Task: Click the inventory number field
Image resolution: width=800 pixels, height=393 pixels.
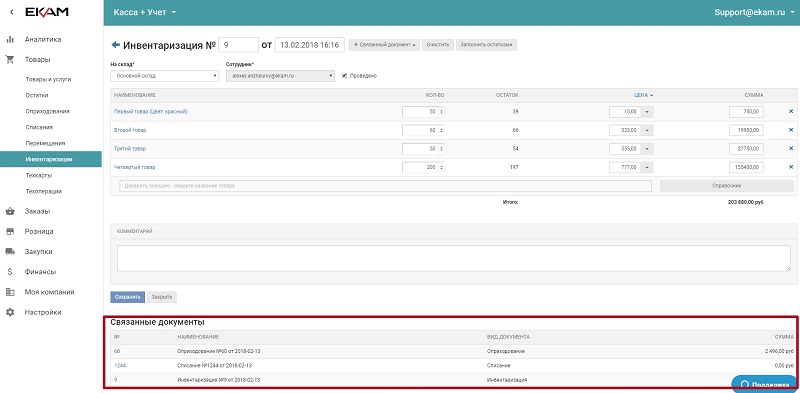Action: [238, 45]
